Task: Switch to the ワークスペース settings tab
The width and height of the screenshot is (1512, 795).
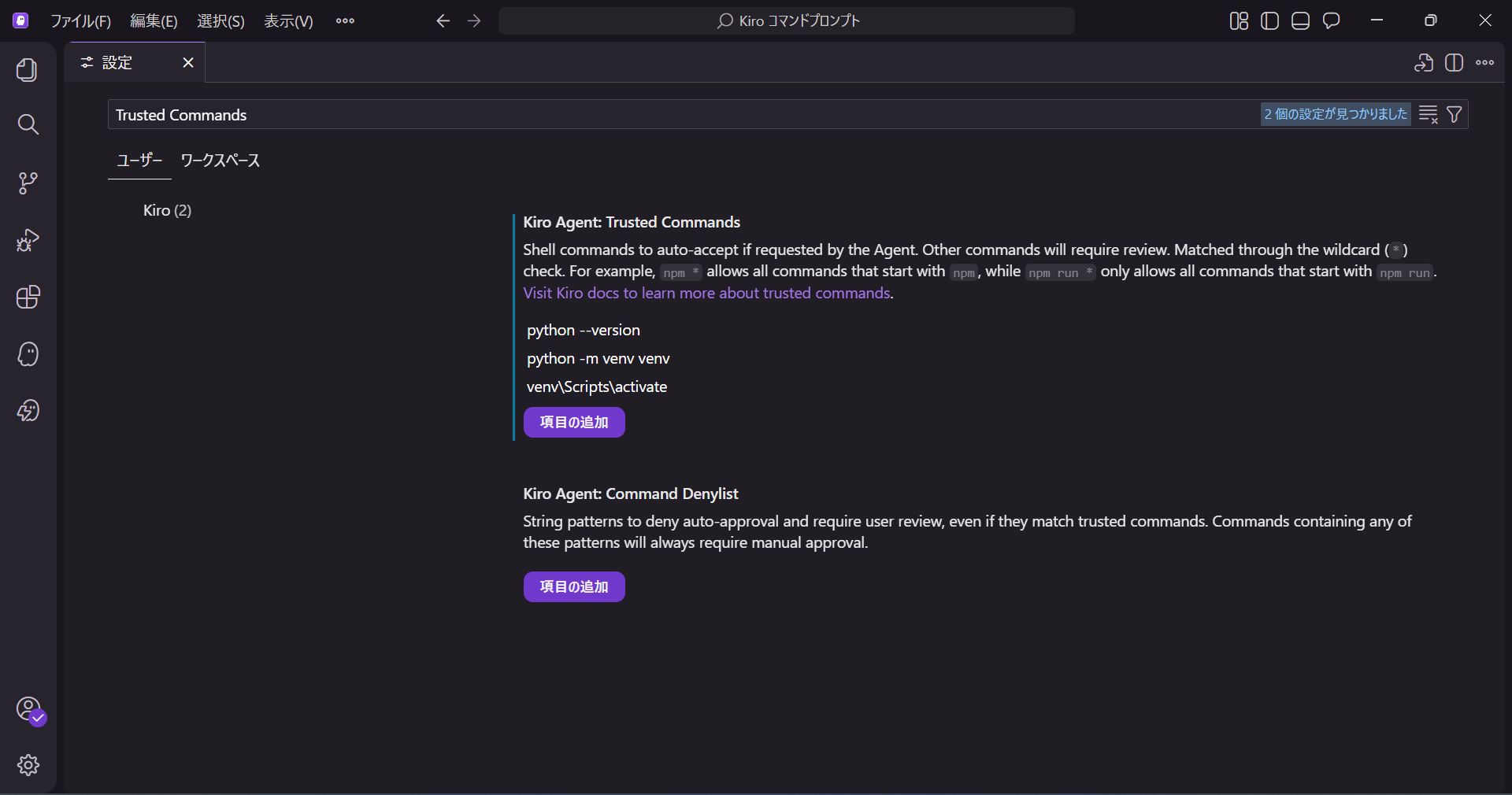Action: coord(220,161)
